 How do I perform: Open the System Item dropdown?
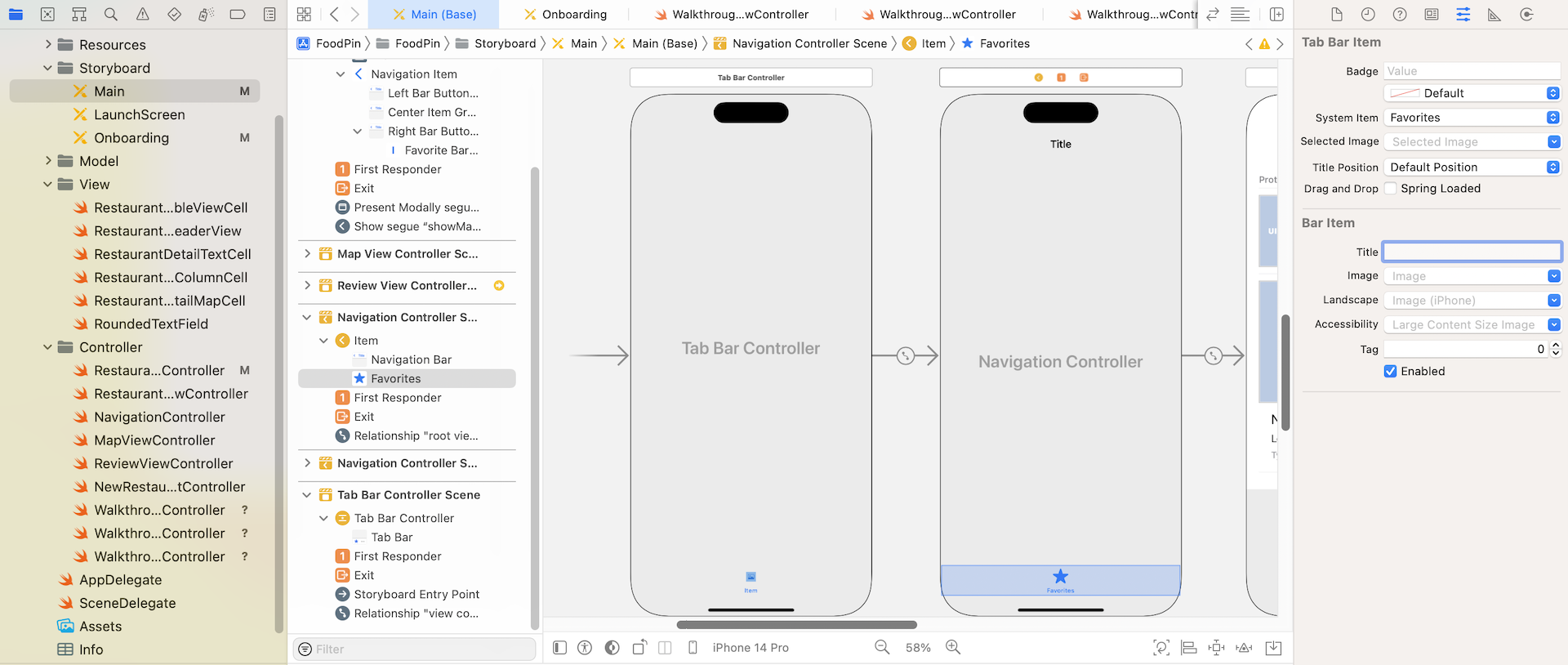point(1472,118)
